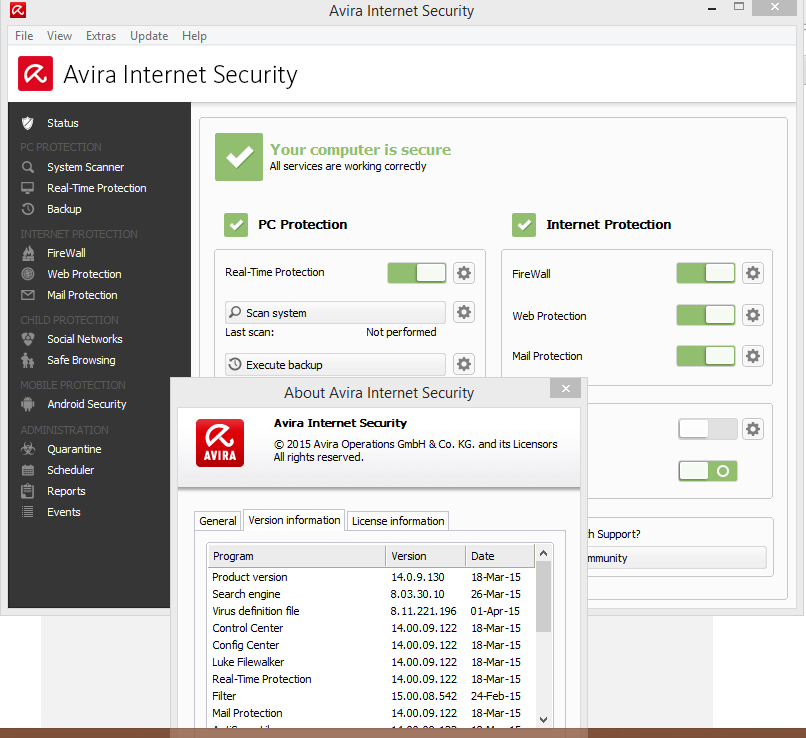Click the System Scanner magnifier icon
Image resolution: width=806 pixels, height=738 pixels.
click(x=28, y=167)
